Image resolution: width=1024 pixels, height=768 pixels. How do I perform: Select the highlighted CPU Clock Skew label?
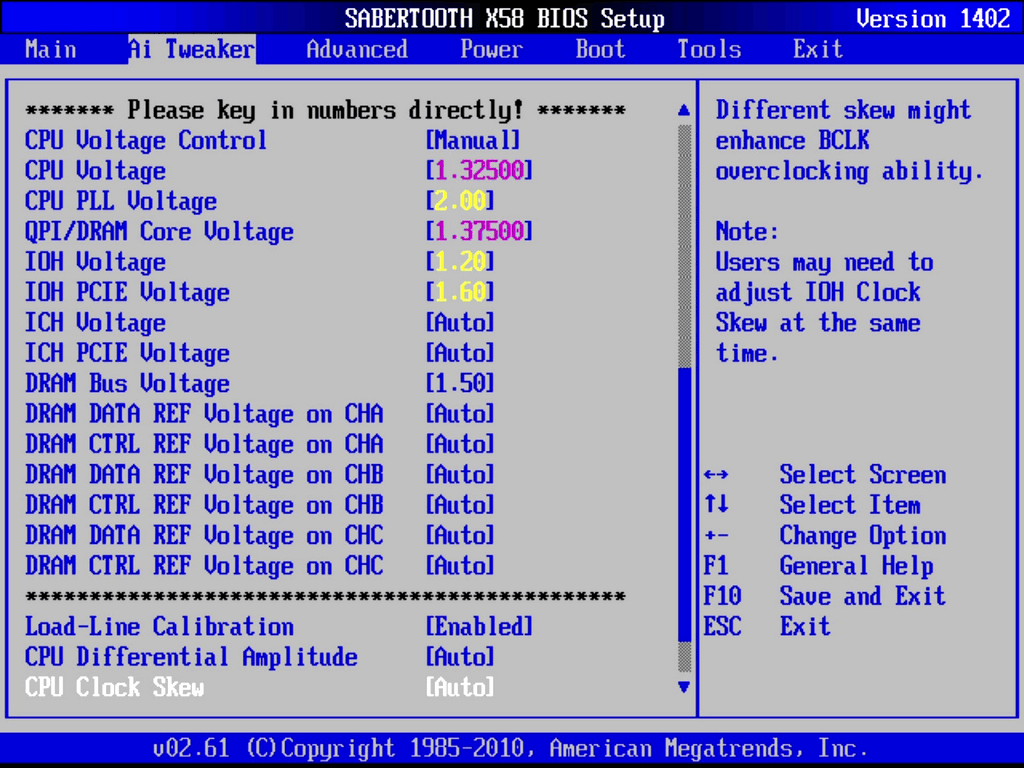[x=114, y=687]
